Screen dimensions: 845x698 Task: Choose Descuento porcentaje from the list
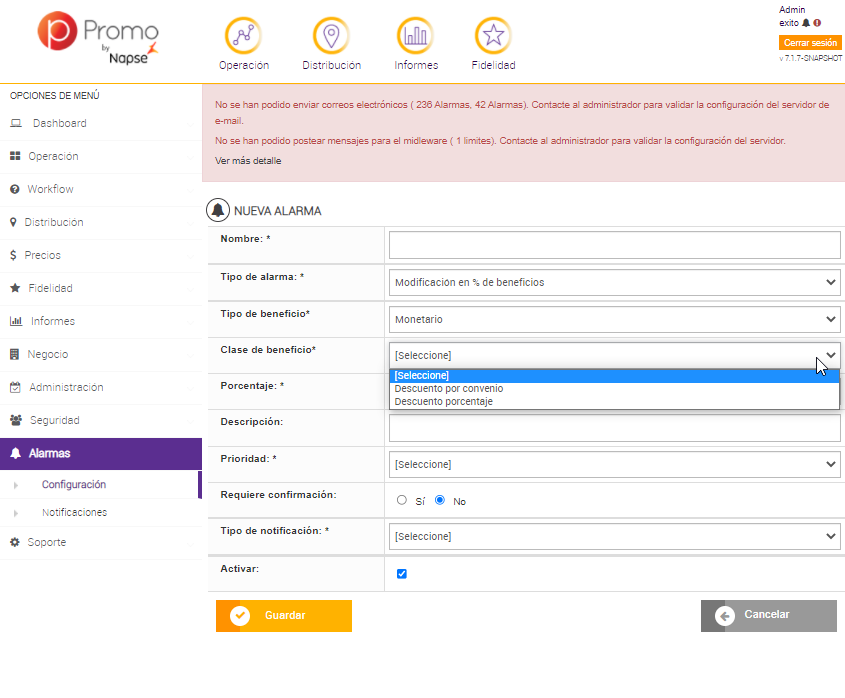[x=444, y=401]
